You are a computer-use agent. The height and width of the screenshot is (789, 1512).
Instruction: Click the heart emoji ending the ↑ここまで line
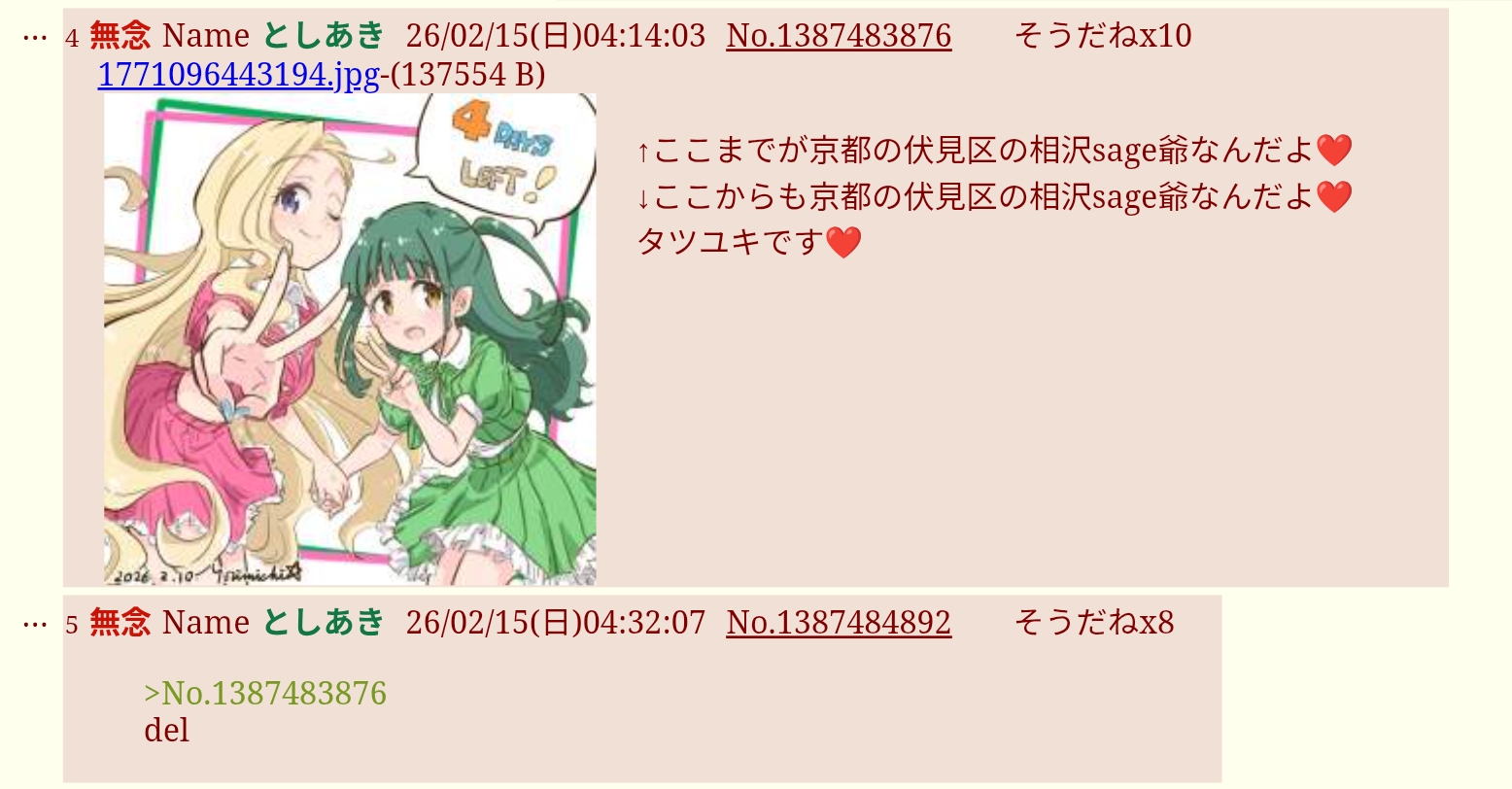pos(1333,151)
